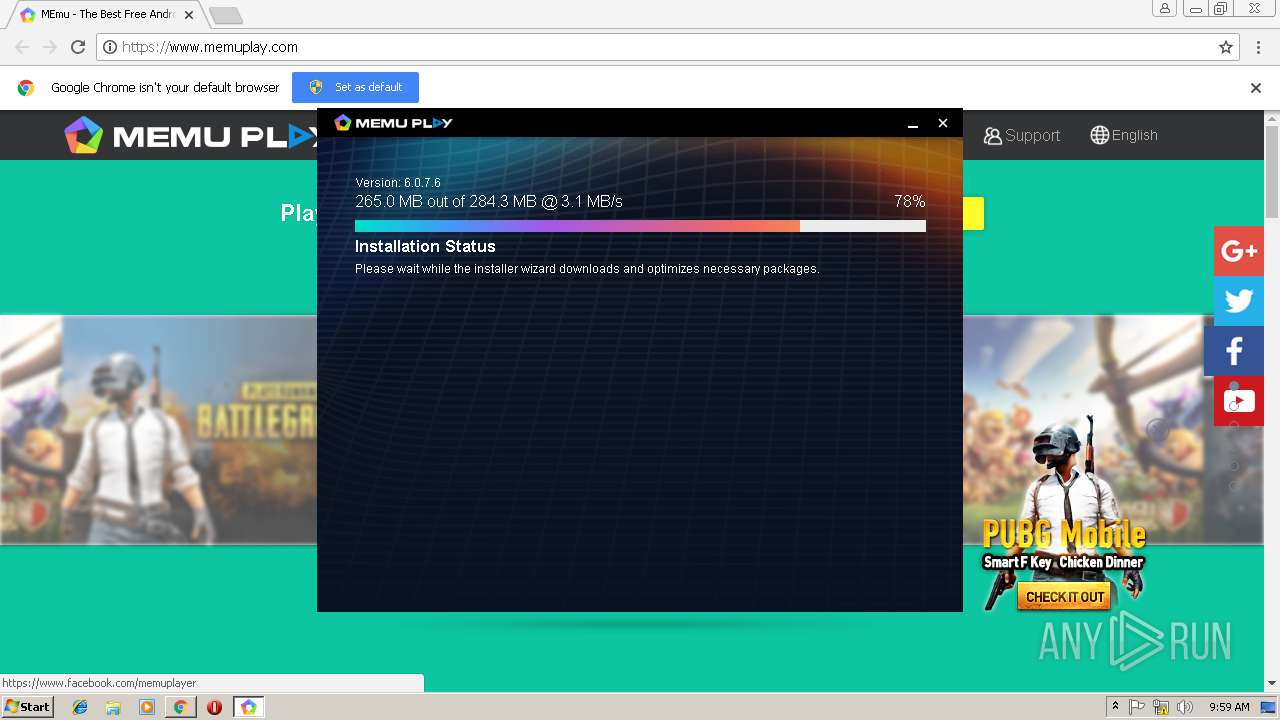Click the installer download progress bar
Image resolution: width=1280 pixels, height=720 pixels.
click(x=640, y=226)
